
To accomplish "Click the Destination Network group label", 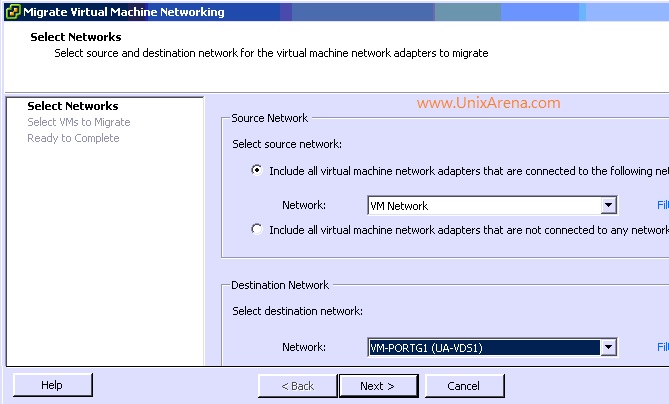I will [x=280, y=285].
